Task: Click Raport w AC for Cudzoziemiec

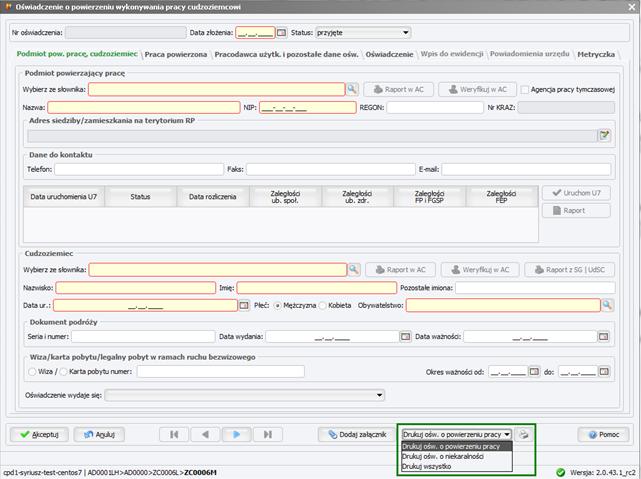Action: [x=400, y=269]
